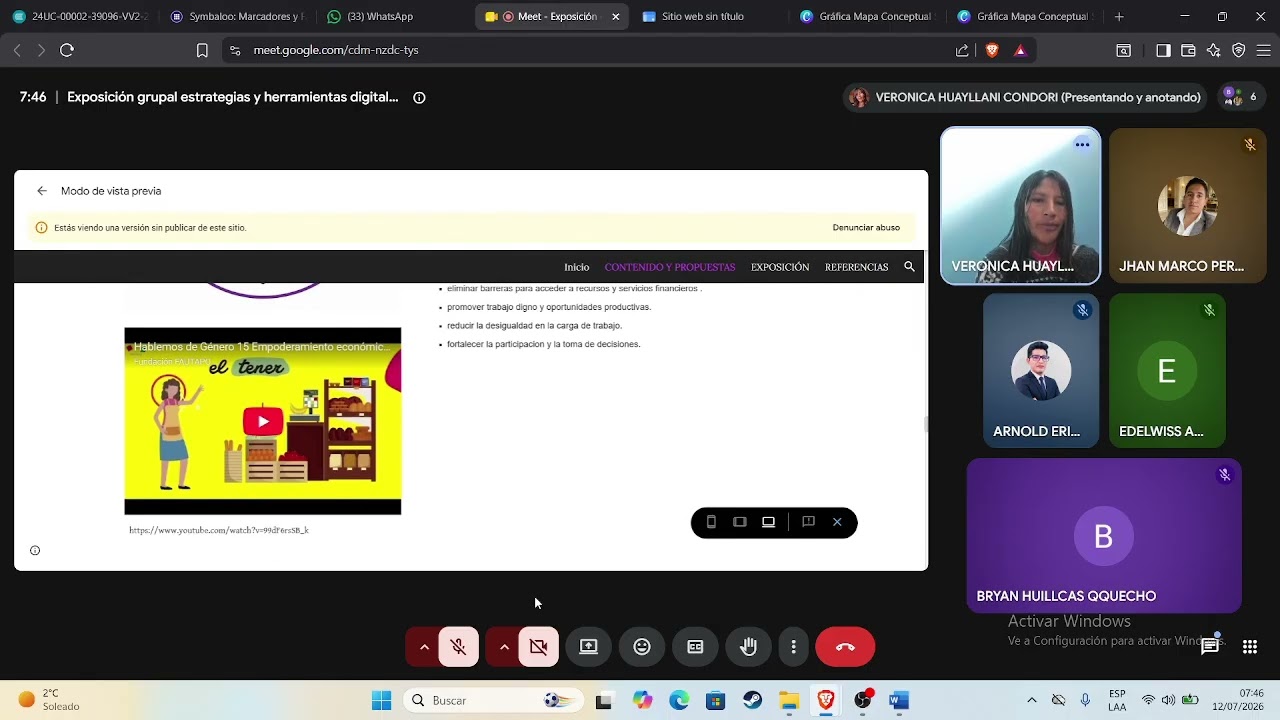The image size is (1280, 720).
Task: Reload the page
Action: point(67,50)
